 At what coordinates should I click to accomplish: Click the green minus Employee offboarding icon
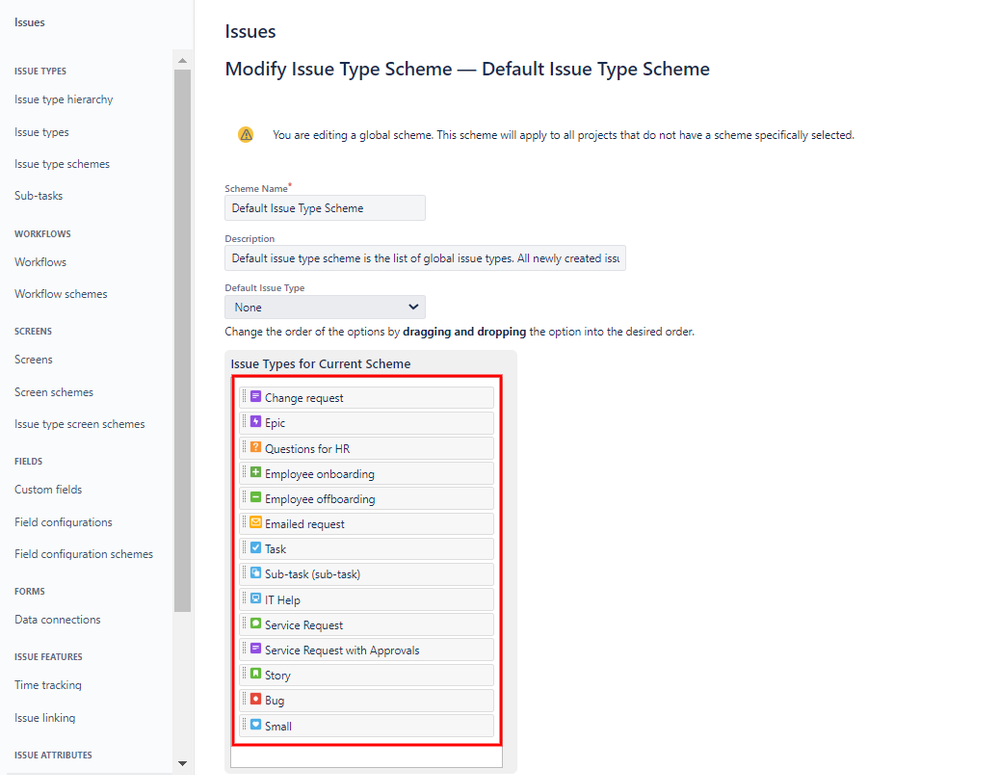pos(255,497)
